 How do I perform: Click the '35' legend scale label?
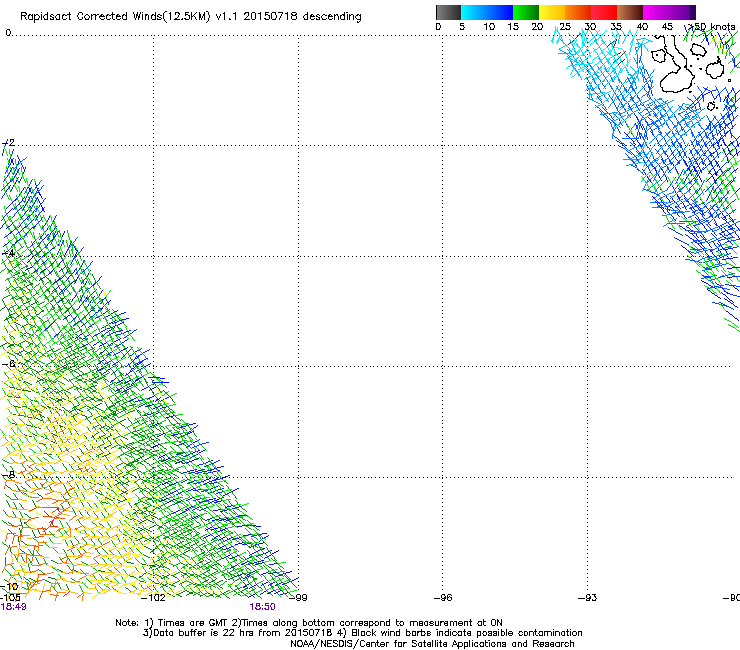[616, 27]
